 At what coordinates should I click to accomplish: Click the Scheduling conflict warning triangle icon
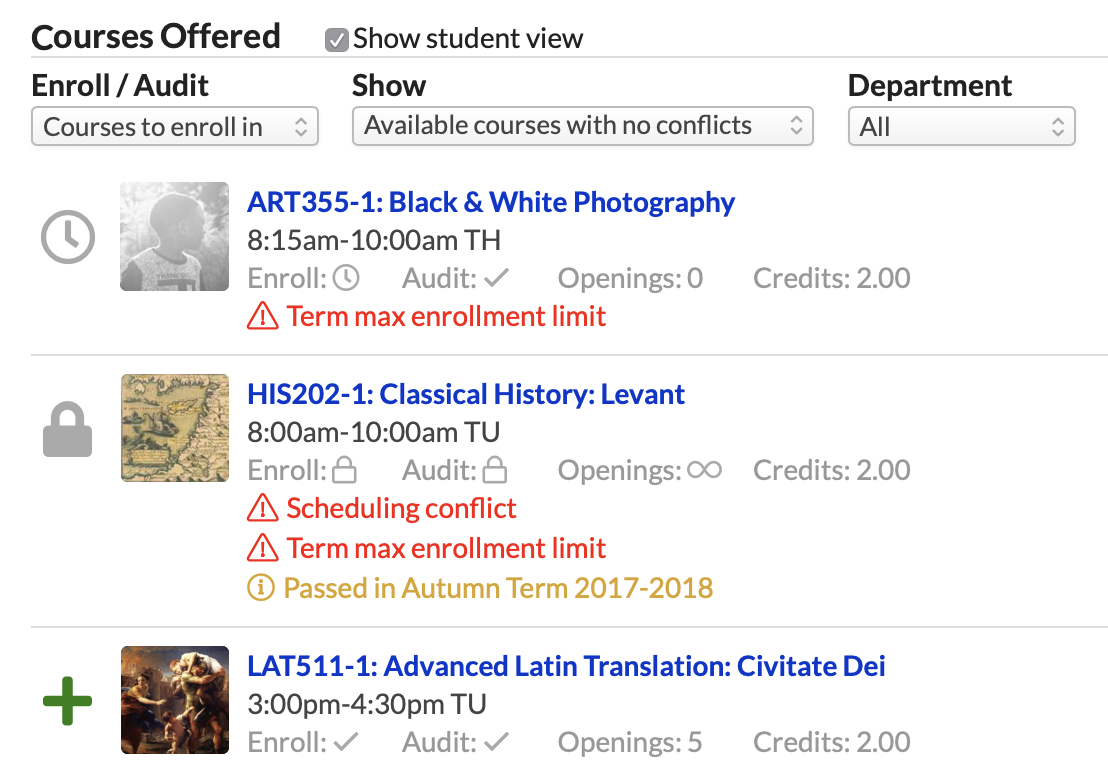262,508
